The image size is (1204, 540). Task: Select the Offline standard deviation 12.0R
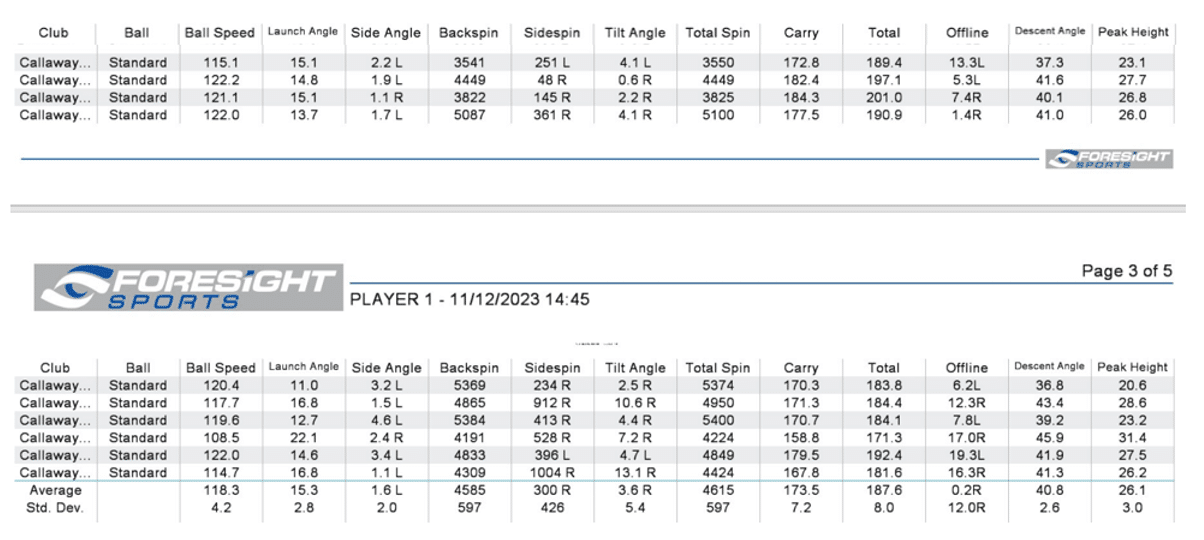967,508
